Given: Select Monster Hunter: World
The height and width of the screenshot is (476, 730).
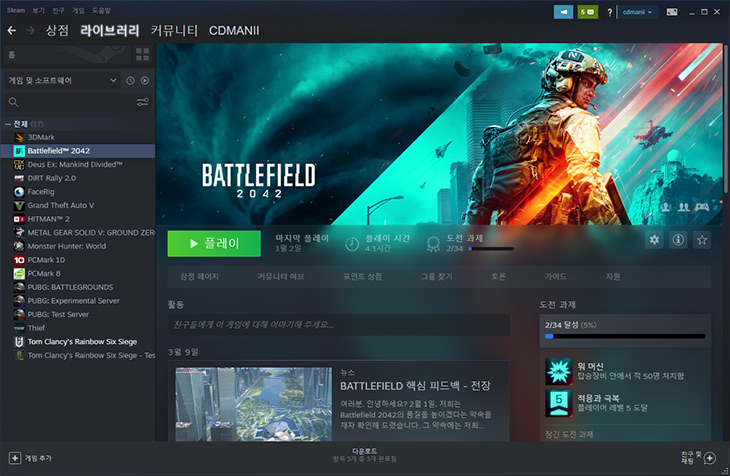Looking at the screenshot, I should tap(78, 246).
